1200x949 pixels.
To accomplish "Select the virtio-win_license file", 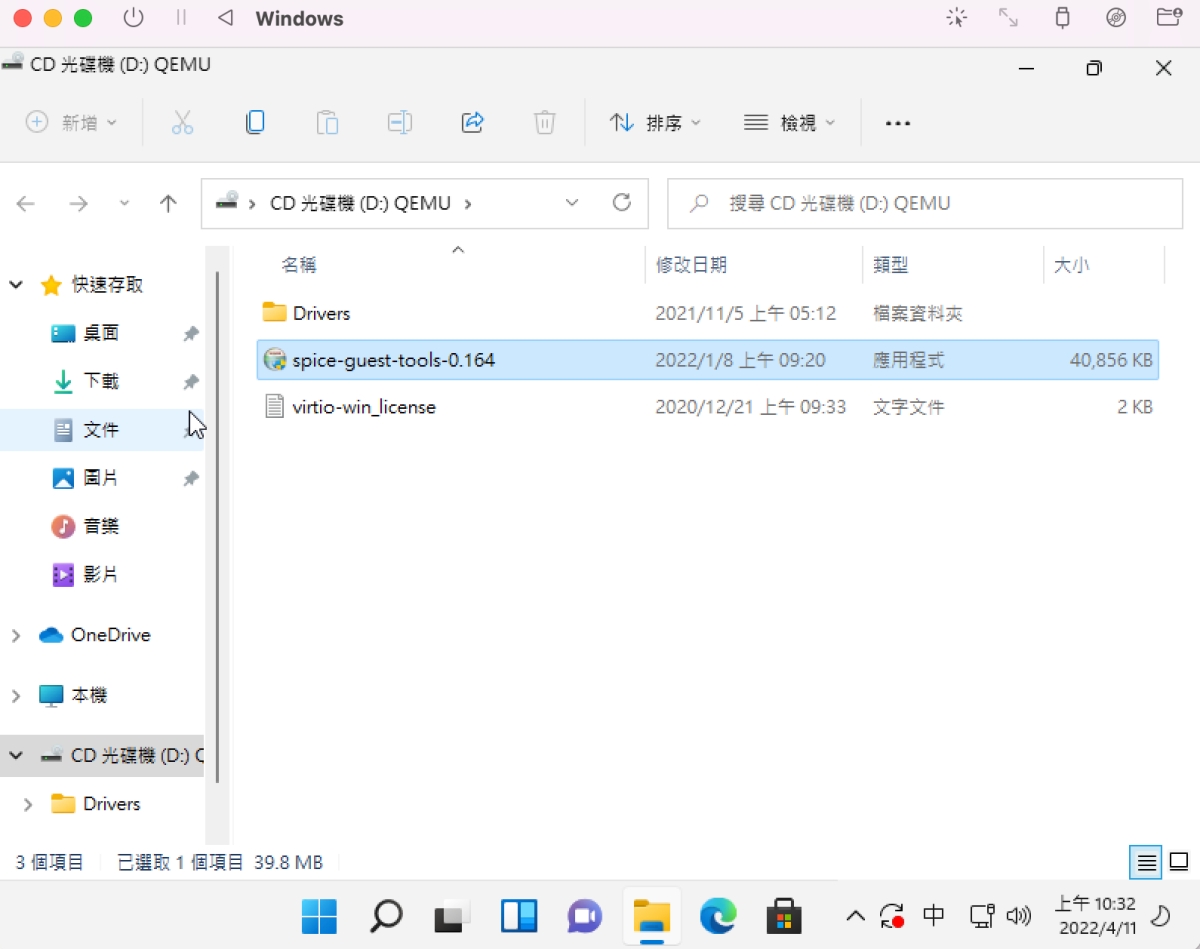I will [708, 407].
